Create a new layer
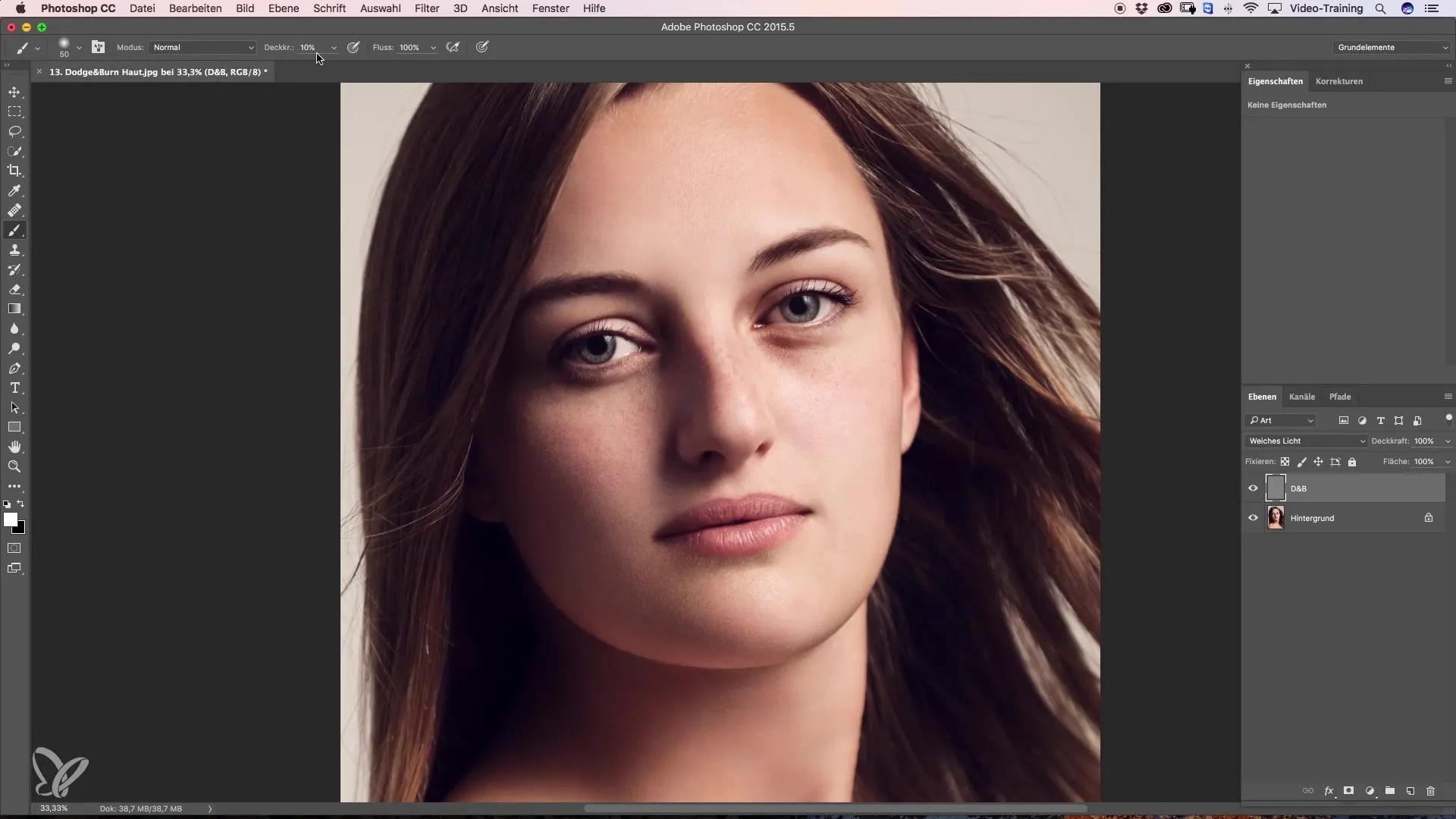 click(x=1410, y=791)
